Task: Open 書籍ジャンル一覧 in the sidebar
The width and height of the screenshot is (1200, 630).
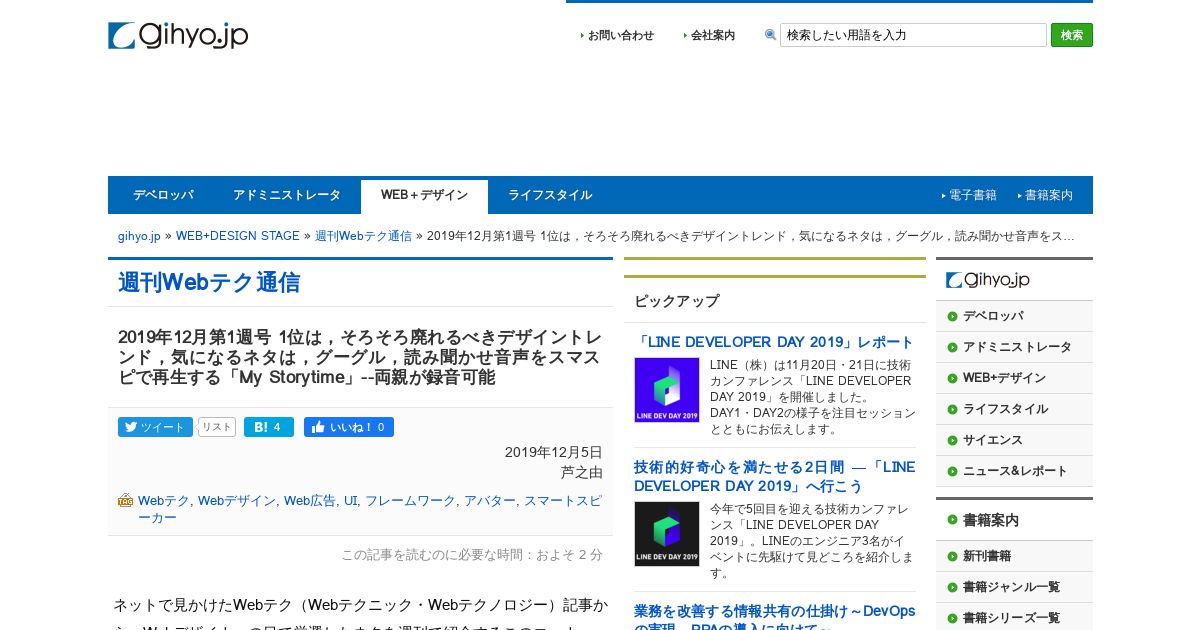Action: click(1014, 587)
